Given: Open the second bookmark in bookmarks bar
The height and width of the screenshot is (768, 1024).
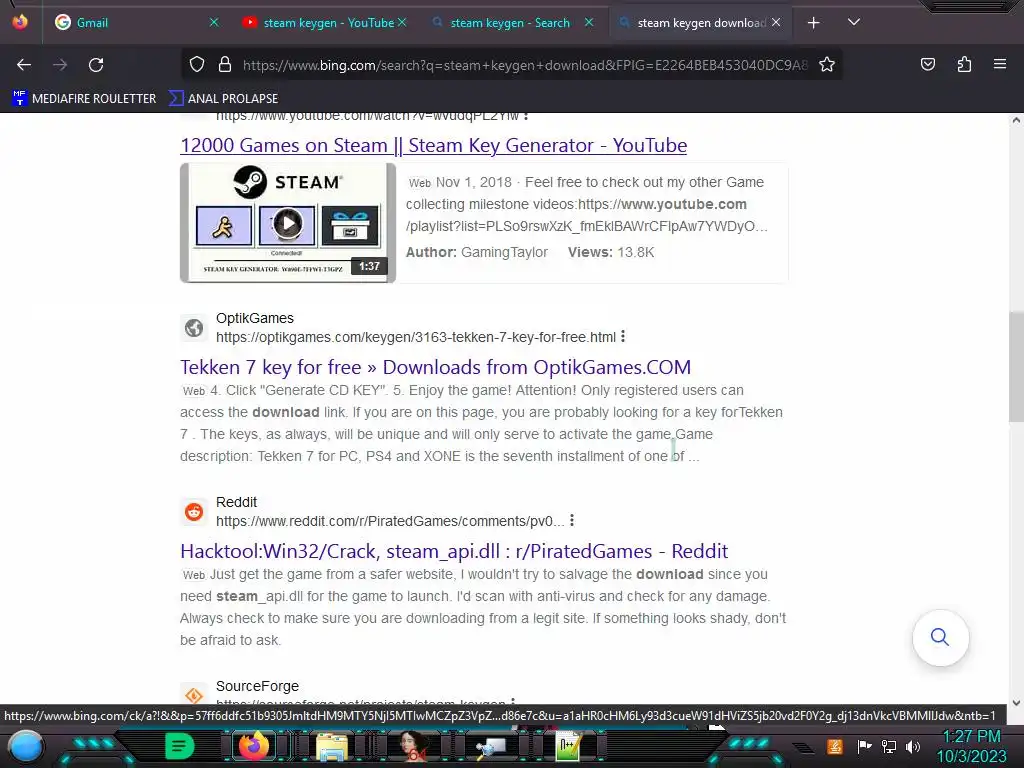Looking at the screenshot, I should point(223,99).
